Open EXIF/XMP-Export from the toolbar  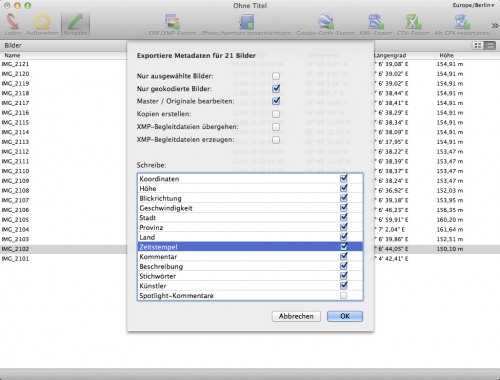(172, 24)
